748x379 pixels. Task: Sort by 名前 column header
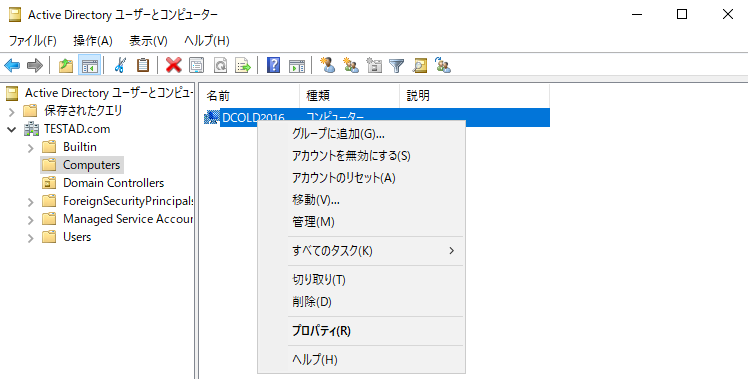249,96
